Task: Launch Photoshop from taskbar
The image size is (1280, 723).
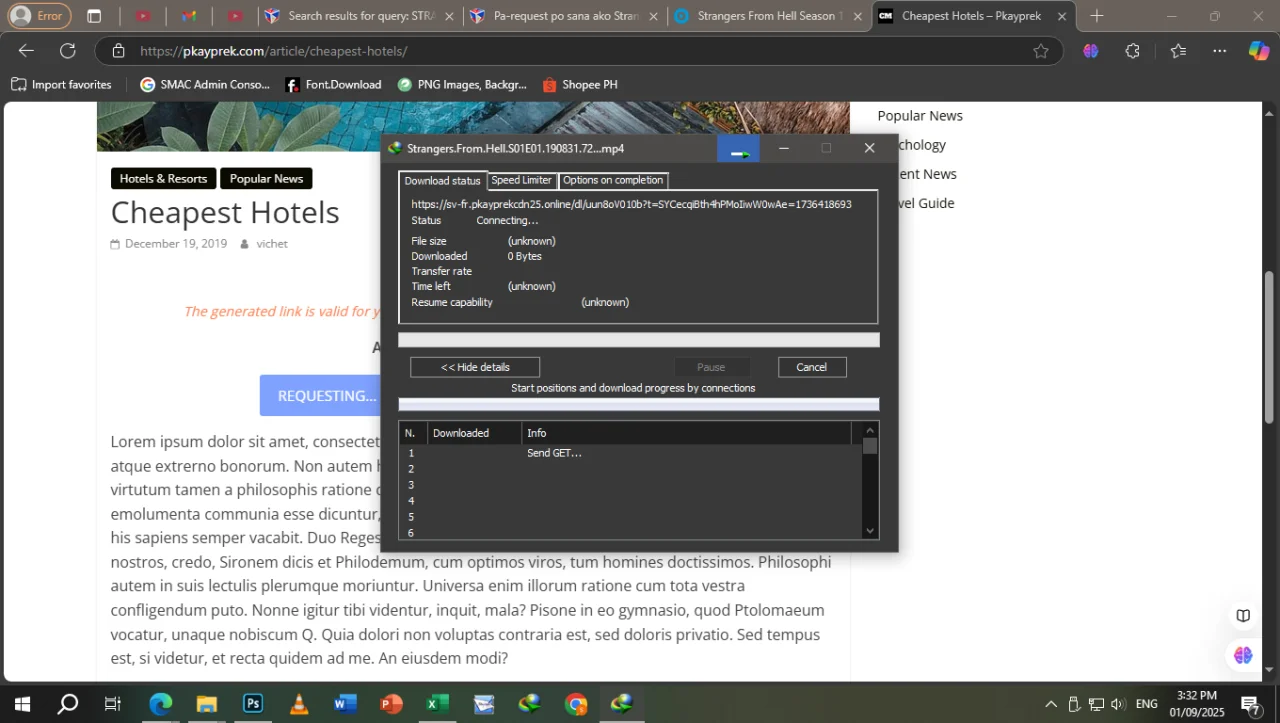Action: 253,704
